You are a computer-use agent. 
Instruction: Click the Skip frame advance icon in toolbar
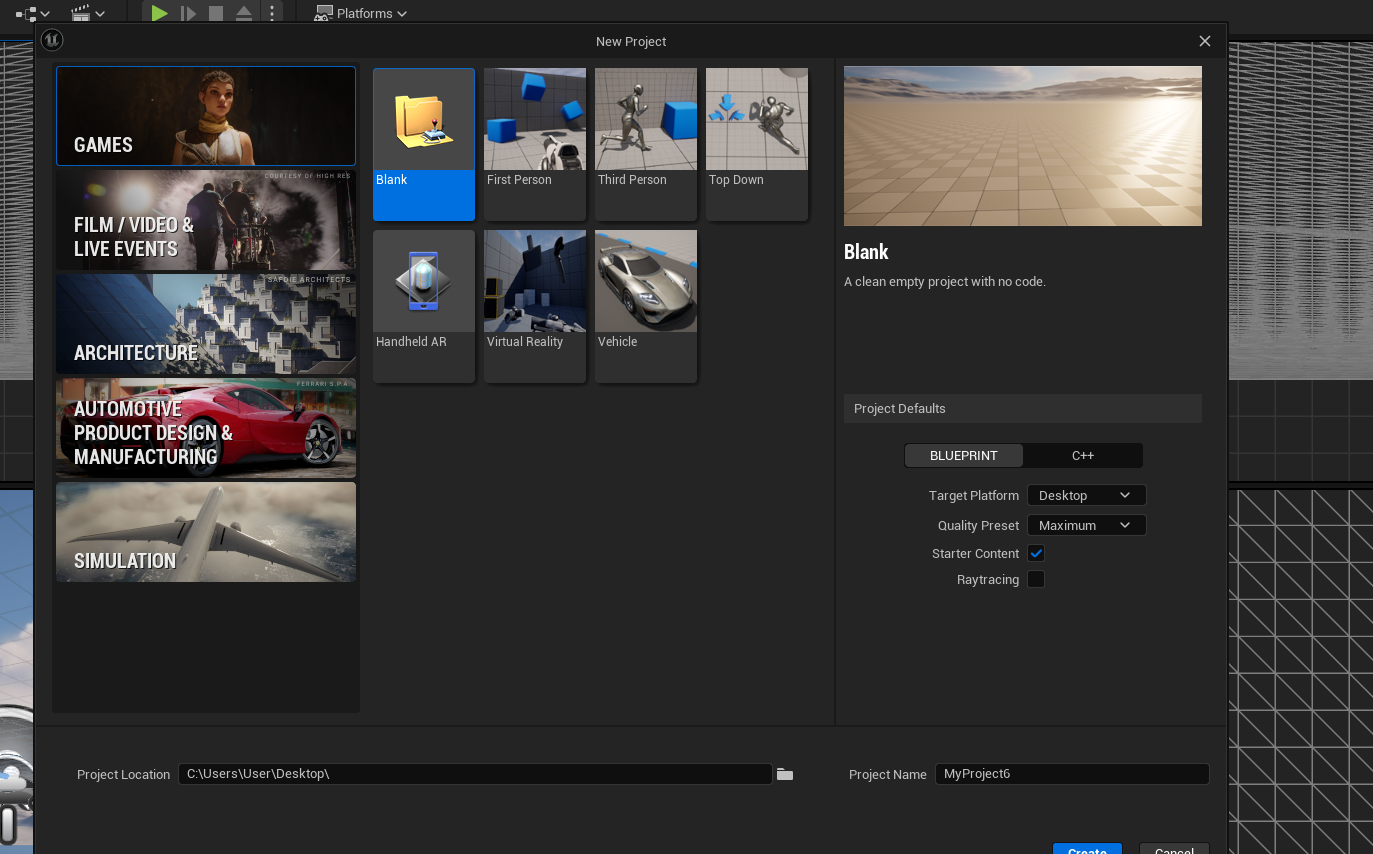click(x=188, y=13)
